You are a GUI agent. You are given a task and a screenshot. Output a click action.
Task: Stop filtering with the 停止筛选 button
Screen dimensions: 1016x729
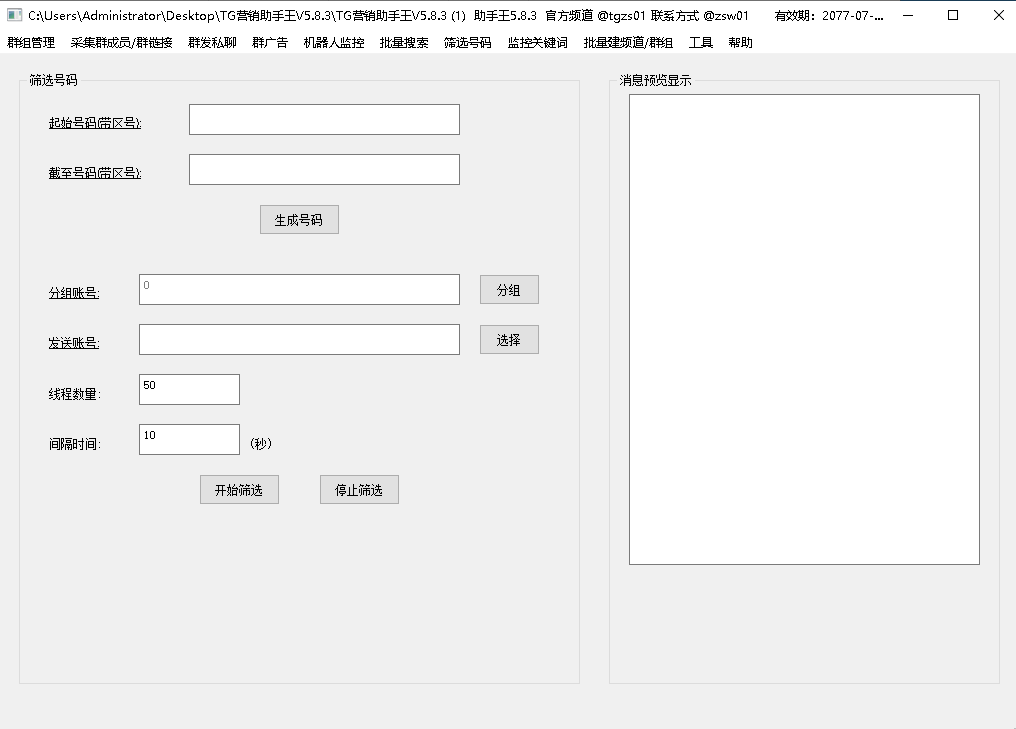click(x=359, y=490)
